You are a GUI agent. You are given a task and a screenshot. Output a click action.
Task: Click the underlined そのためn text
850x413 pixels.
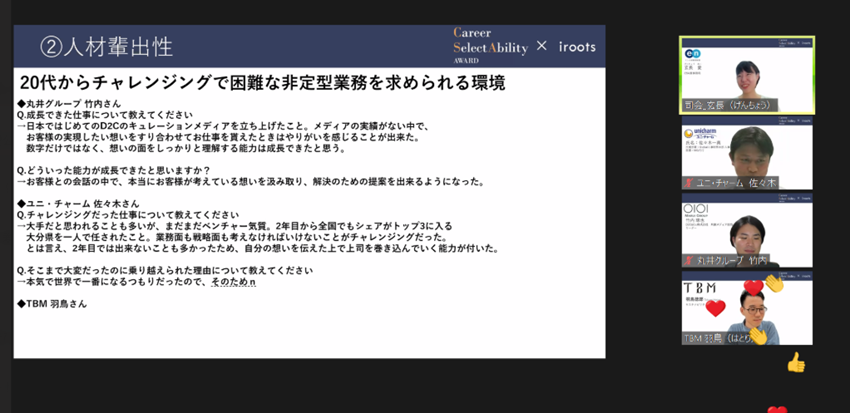tap(233, 282)
